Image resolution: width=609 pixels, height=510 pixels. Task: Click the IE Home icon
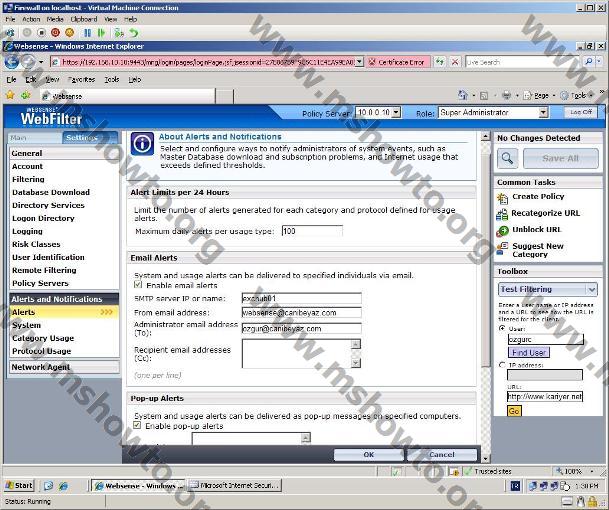(x=462, y=95)
